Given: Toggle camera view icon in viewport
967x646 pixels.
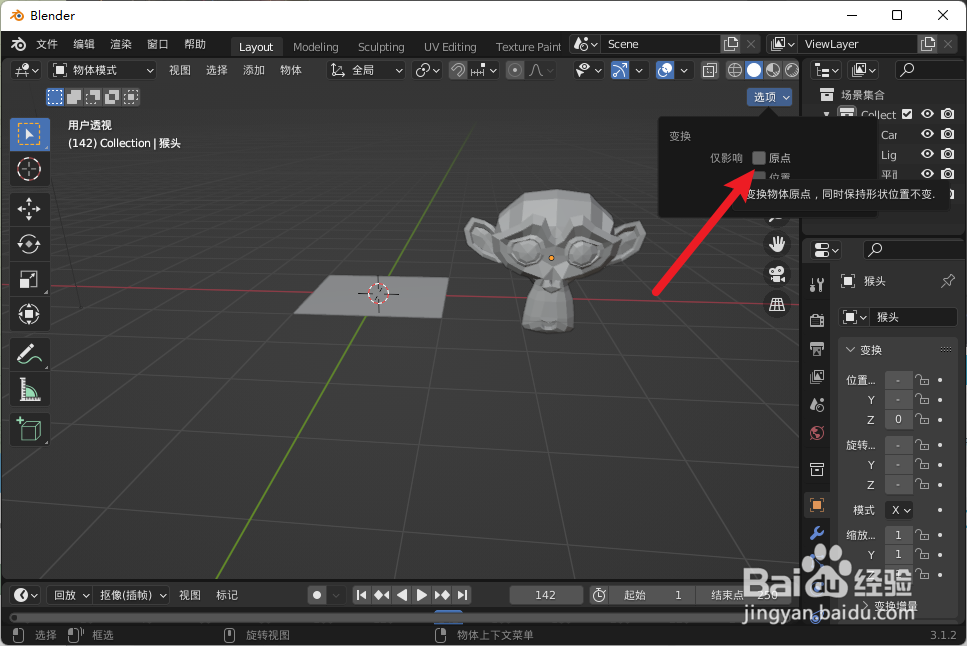Looking at the screenshot, I should click(x=777, y=273).
